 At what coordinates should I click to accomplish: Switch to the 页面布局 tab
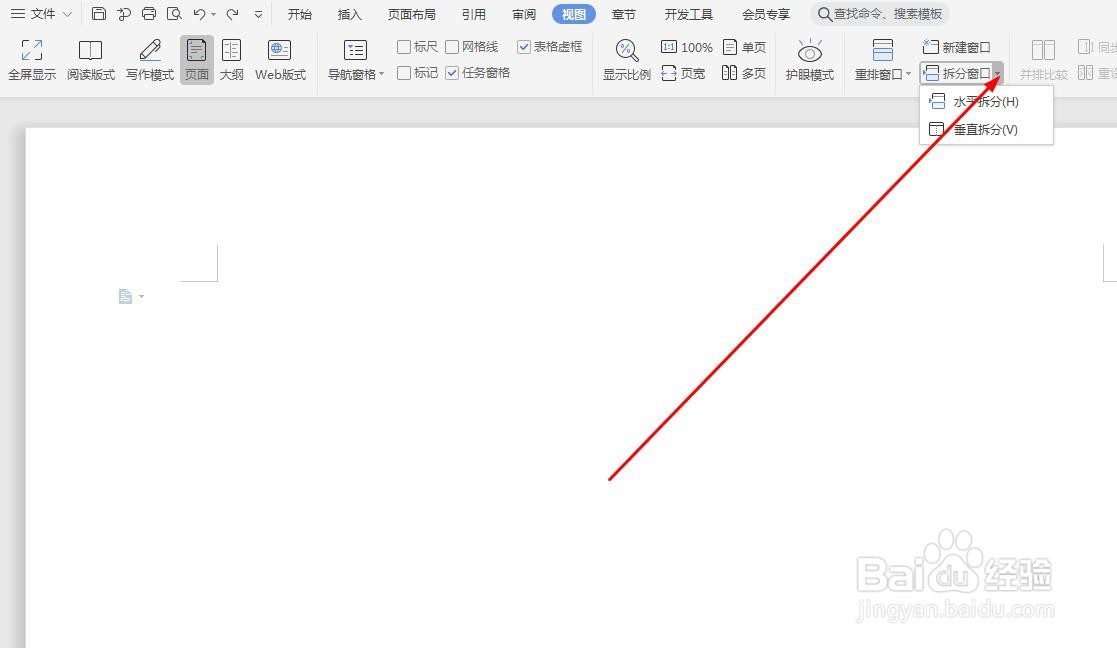point(412,14)
